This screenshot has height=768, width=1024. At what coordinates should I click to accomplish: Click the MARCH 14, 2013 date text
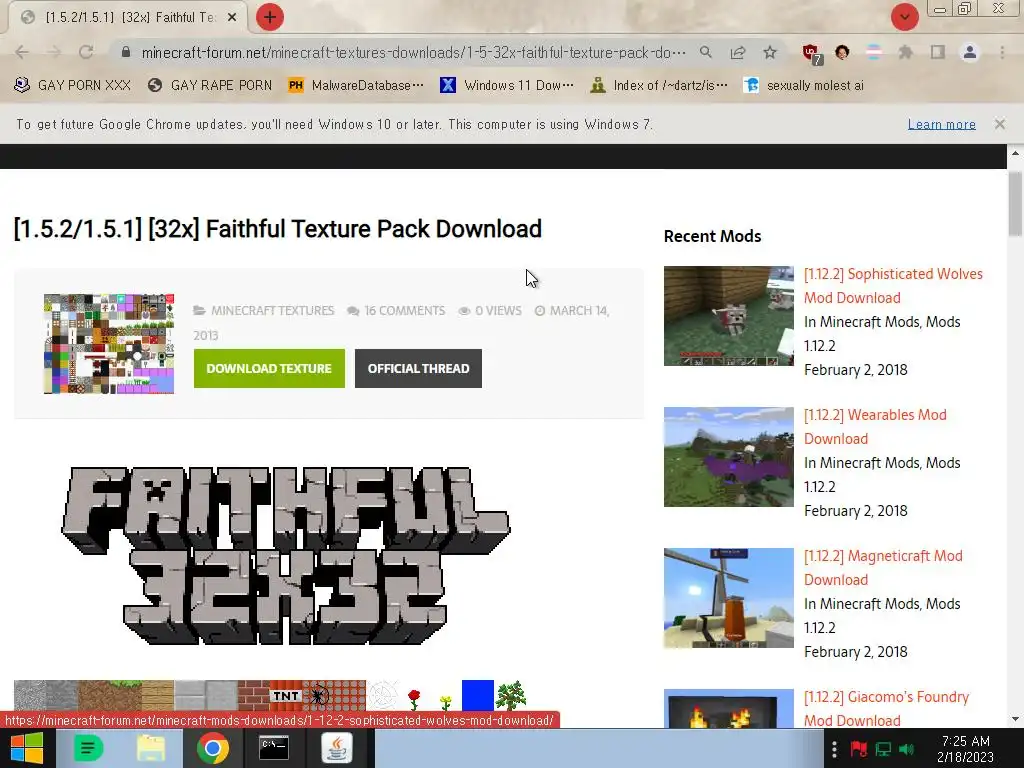pyautogui.click(x=401, y=323)
